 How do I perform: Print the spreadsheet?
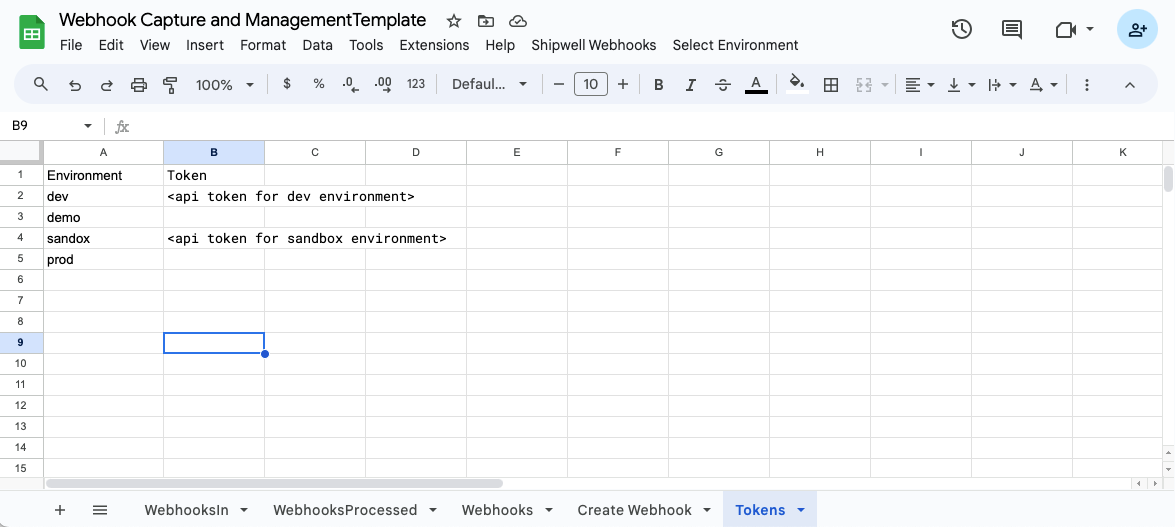pyautogui.click(x=139, y=85)
